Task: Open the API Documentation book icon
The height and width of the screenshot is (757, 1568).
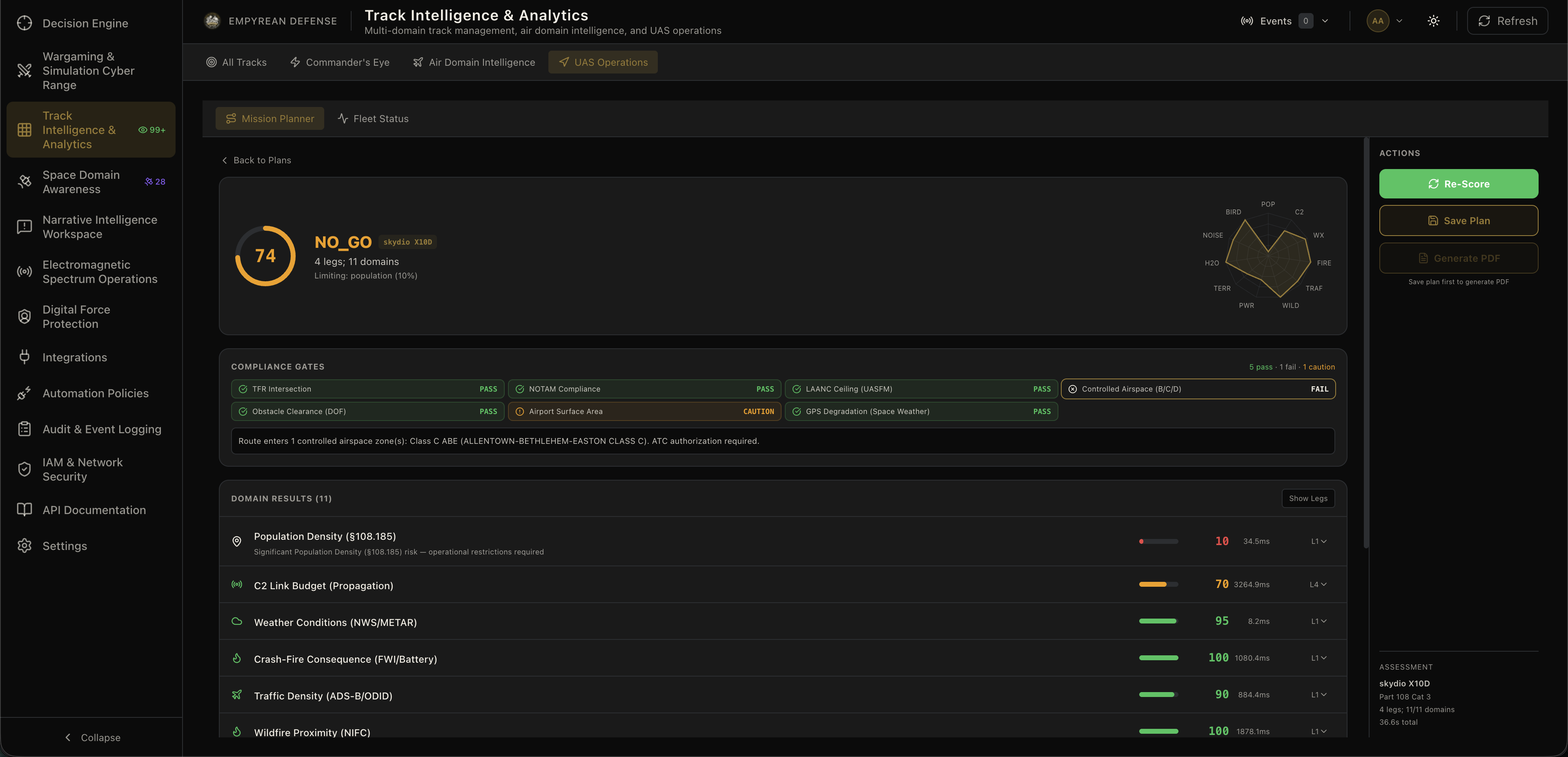Action: point(24,510)
